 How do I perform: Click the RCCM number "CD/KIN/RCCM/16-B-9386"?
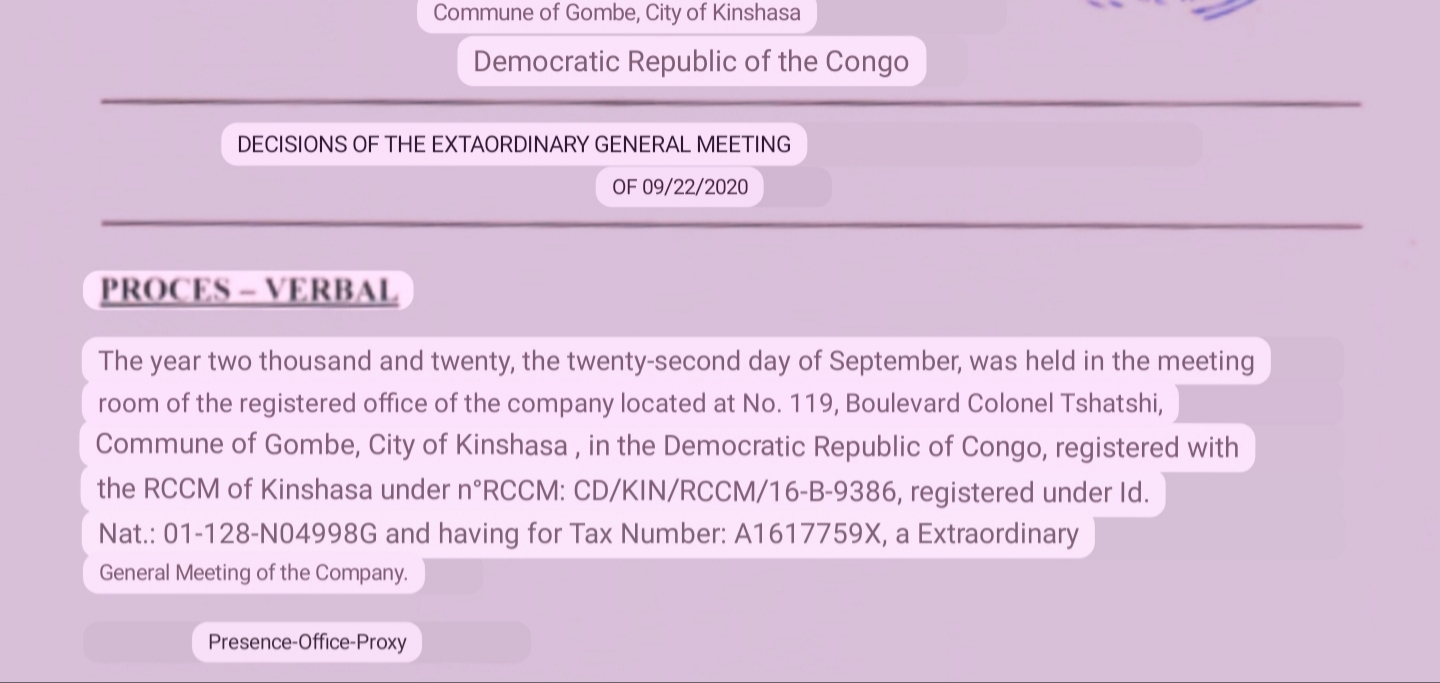click(x=735, y=491)
